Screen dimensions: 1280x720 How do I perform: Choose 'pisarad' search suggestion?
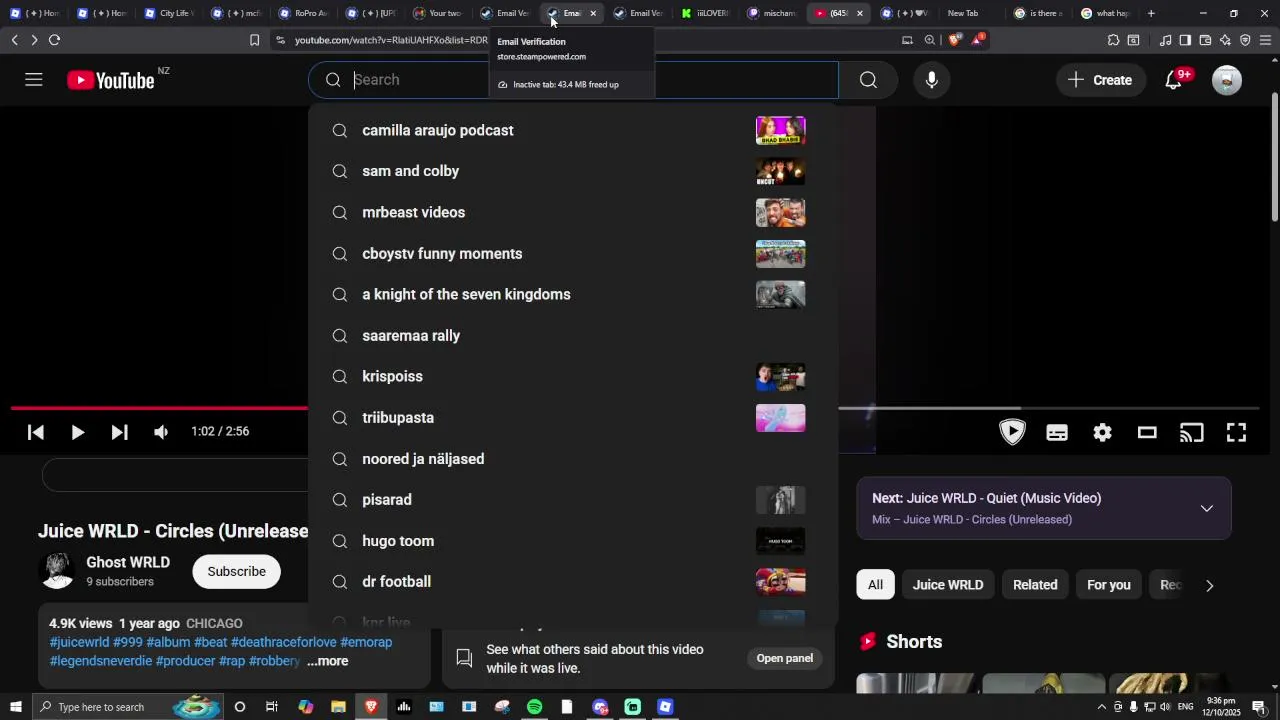pos(573,499)
